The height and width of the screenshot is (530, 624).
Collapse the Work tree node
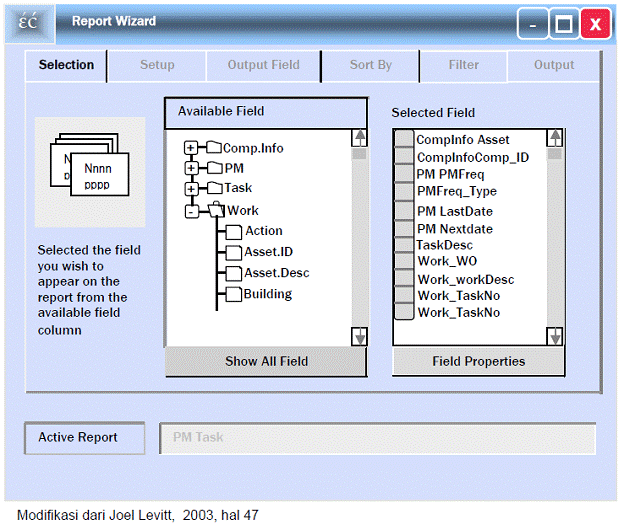[x=191, y=212]
